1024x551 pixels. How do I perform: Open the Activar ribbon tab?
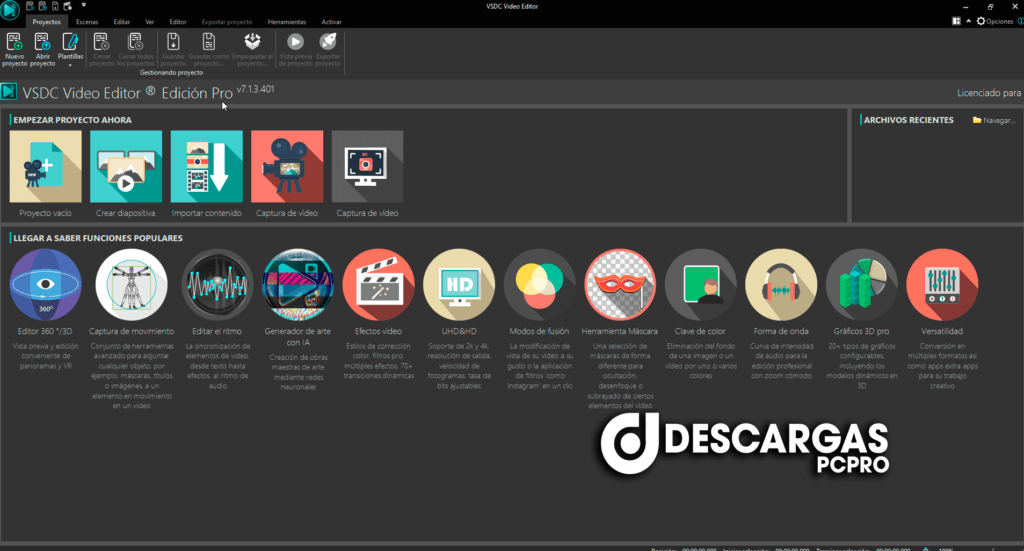click(331, 22)
